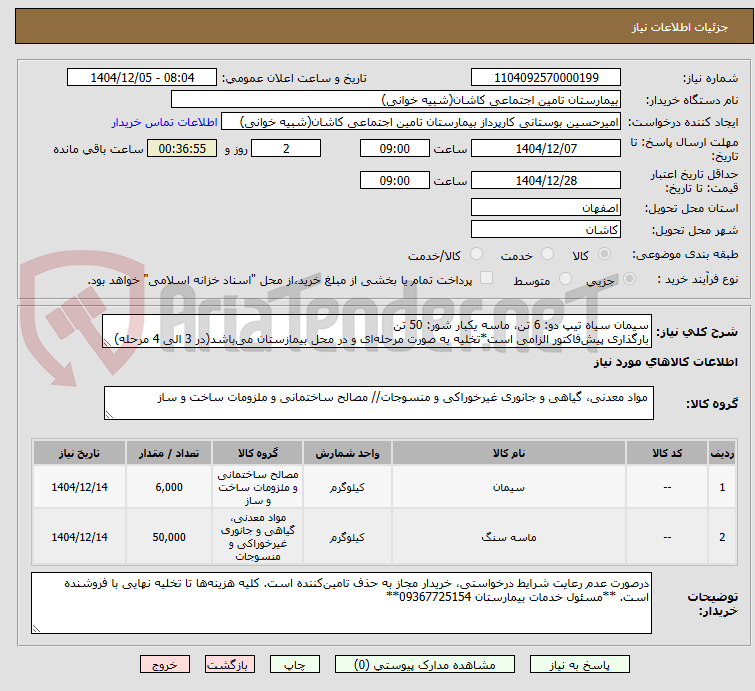This screenshot has height=691, width=755.
Task: Click the نام کالا column header
Action: (509, 453)
